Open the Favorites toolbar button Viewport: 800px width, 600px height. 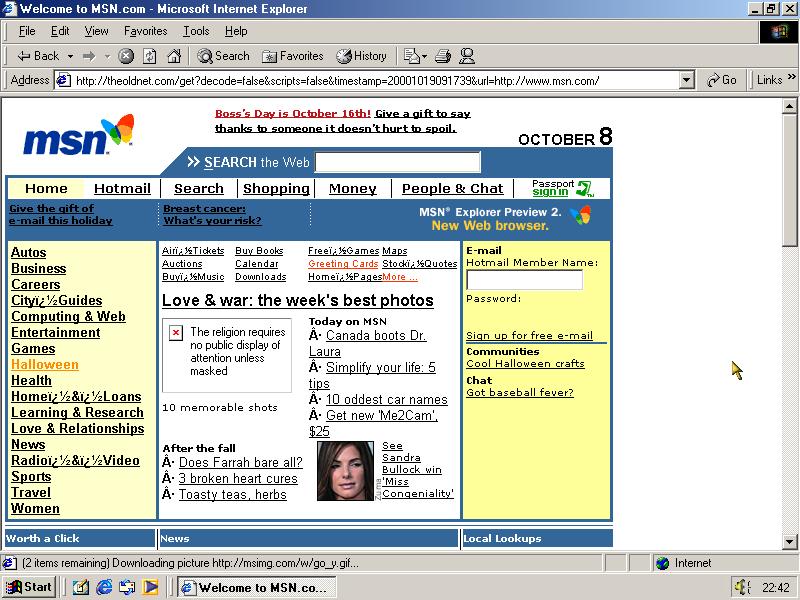pos(292,56)
